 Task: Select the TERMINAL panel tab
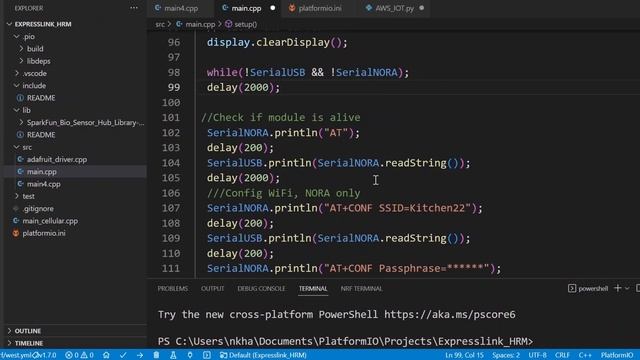pyautogui.click(x=313, y=289)
